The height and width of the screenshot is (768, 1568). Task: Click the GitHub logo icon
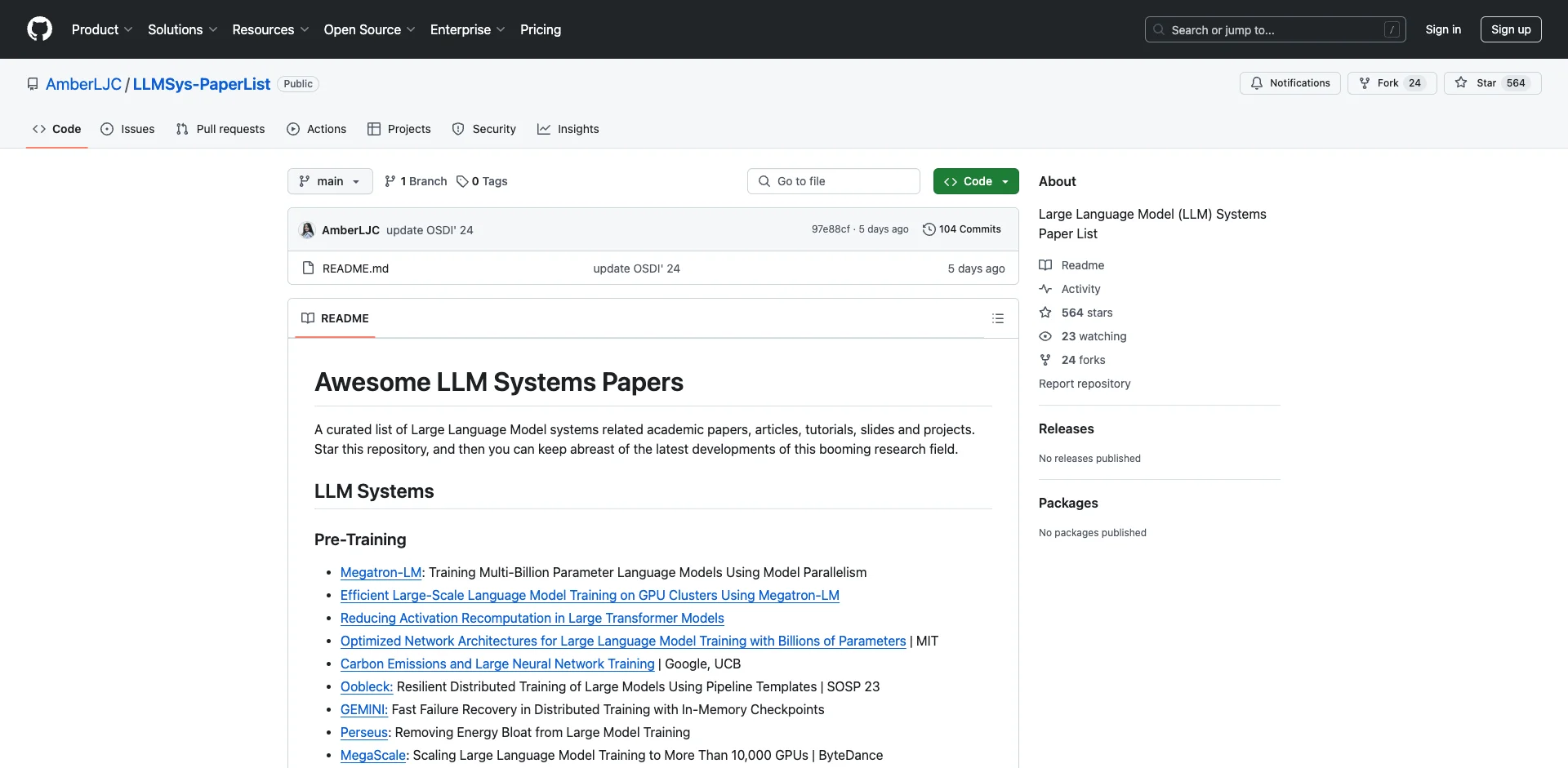point(39,29)
